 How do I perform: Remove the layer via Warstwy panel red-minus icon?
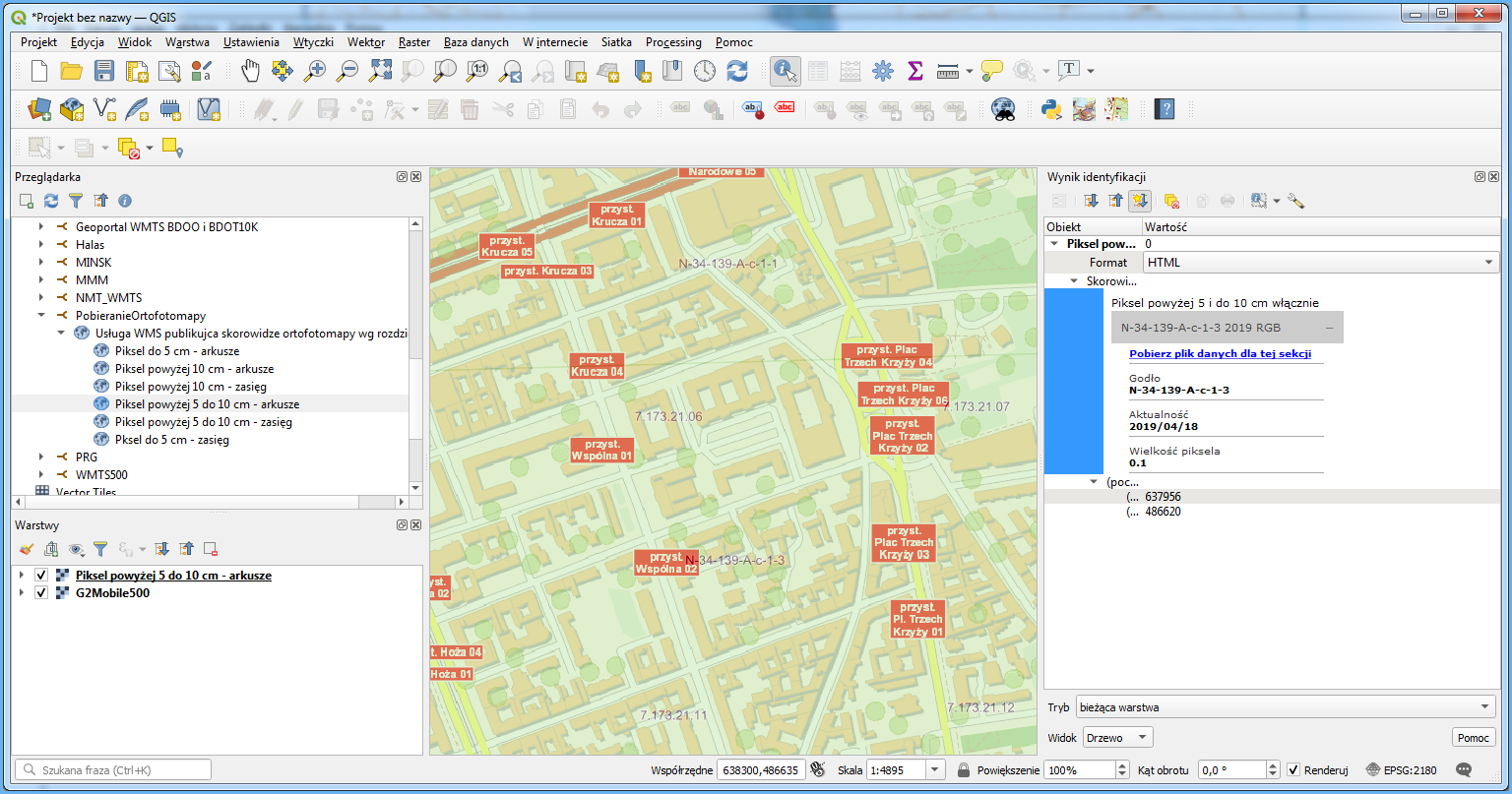coord(211,549)
